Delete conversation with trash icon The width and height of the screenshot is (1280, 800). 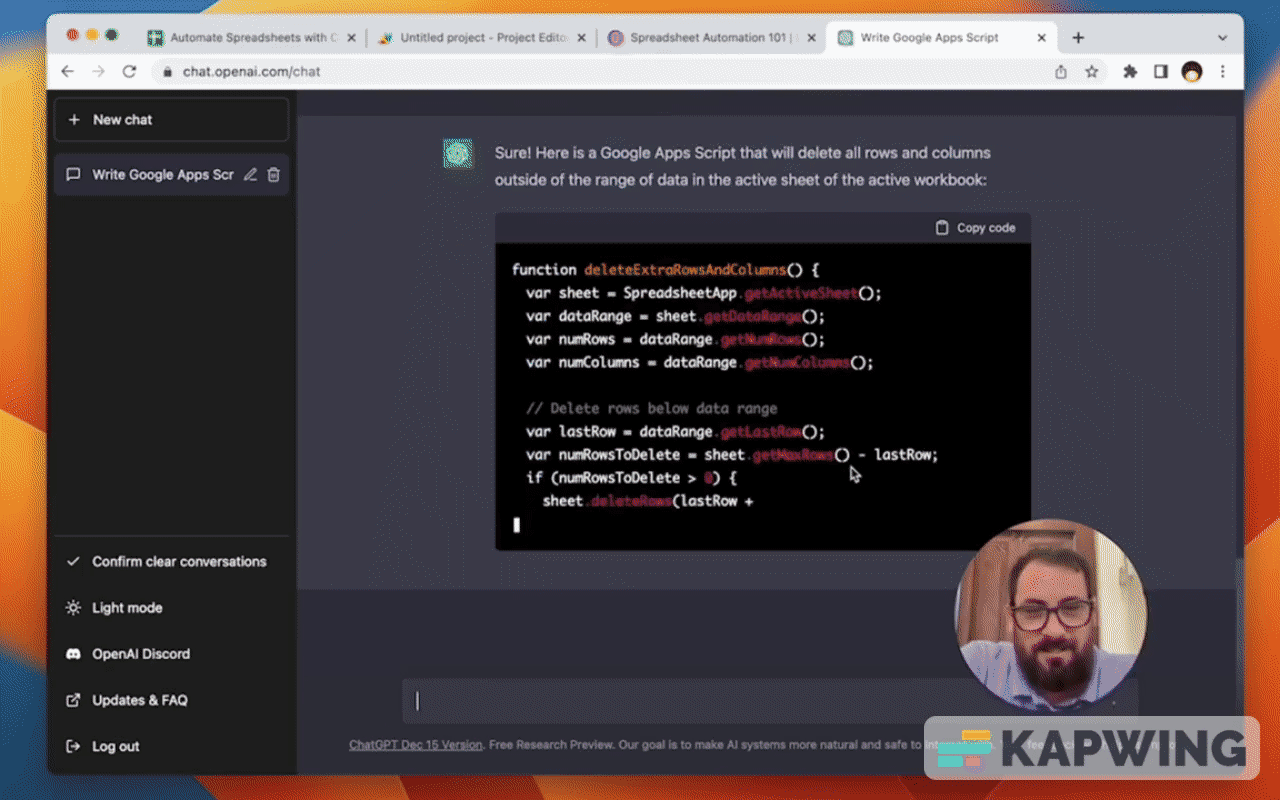273,175
